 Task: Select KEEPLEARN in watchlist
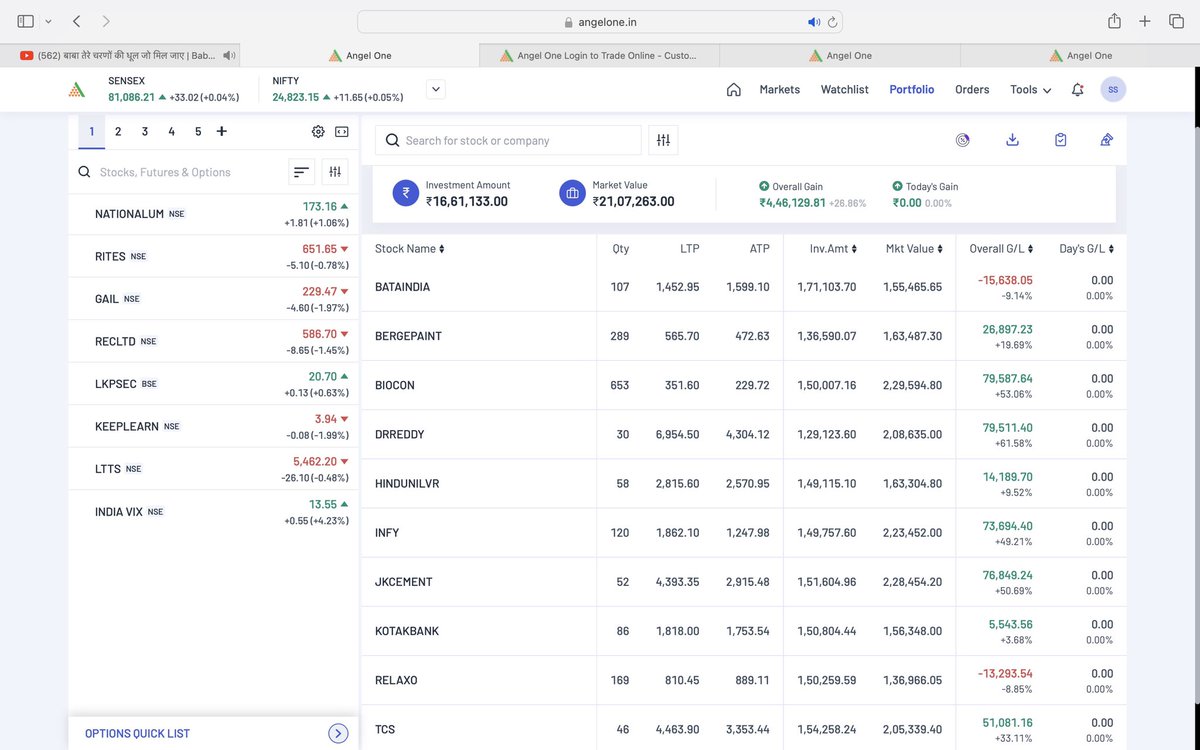click(x=214, y=426)
